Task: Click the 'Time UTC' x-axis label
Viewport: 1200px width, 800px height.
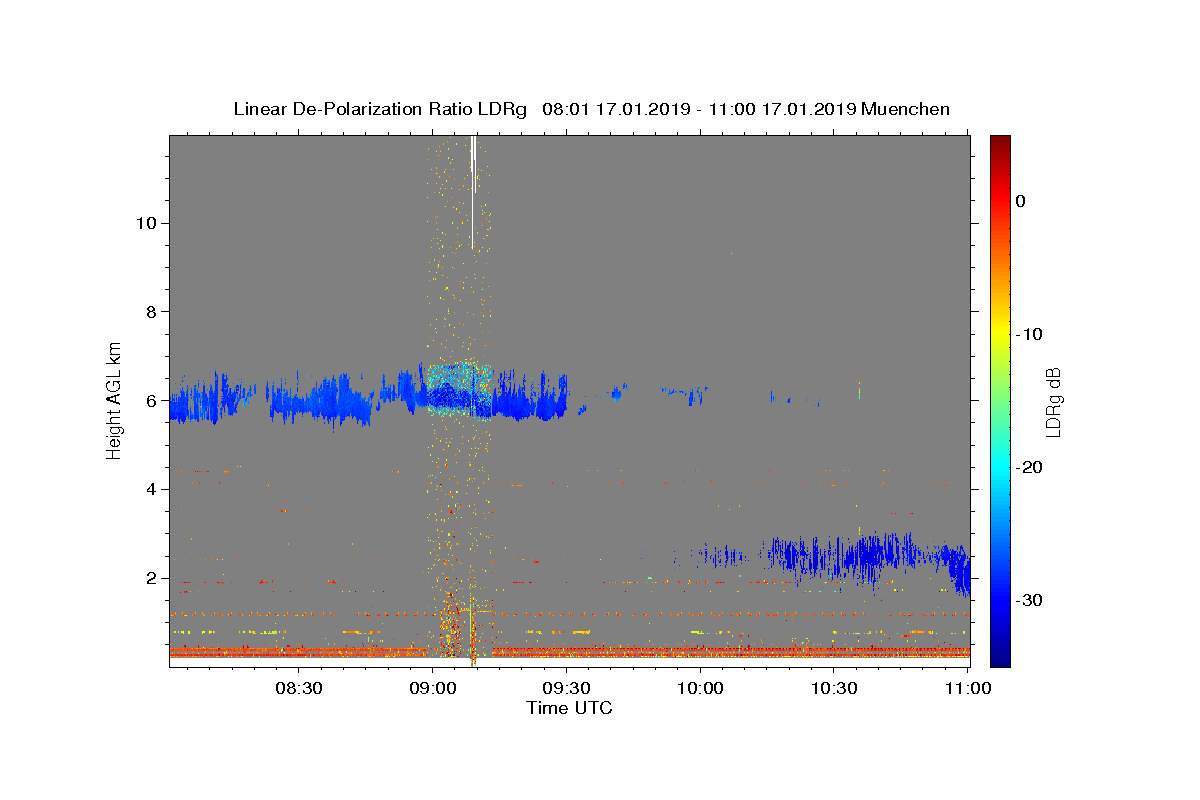Action: point(569,708)
